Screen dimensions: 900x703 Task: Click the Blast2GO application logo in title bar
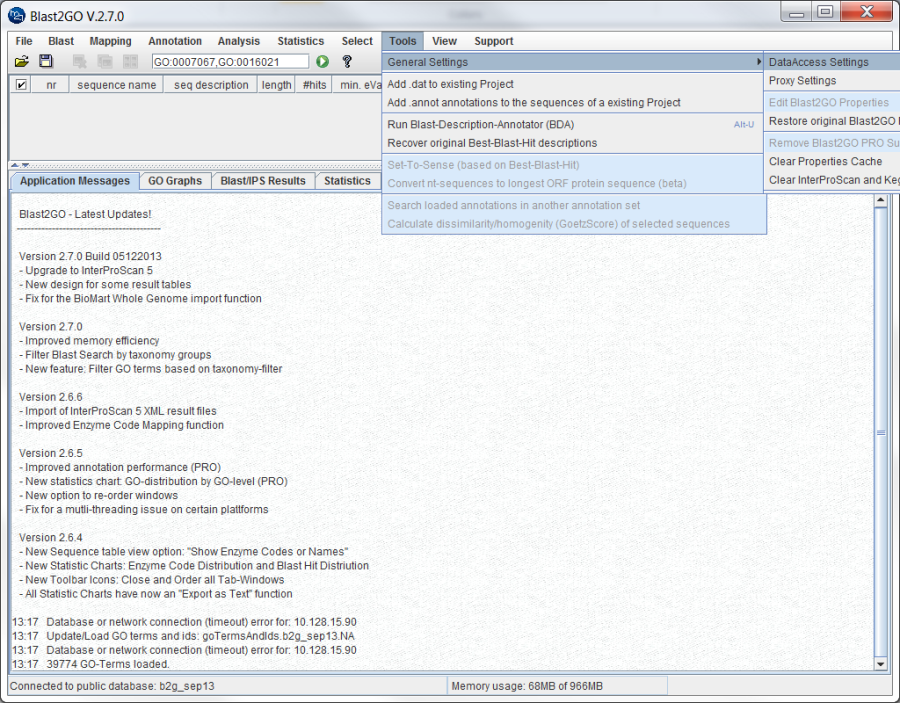click(17, 15)
